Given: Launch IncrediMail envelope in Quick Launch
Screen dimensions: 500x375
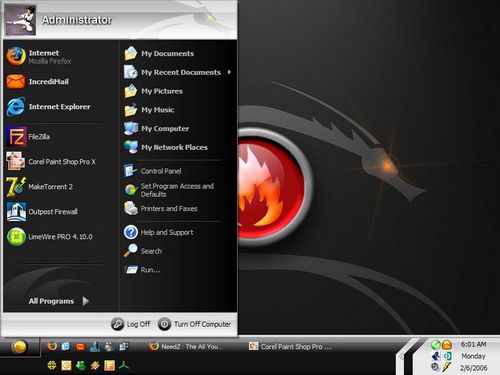Looking at the screenshot, I should 80,347.
